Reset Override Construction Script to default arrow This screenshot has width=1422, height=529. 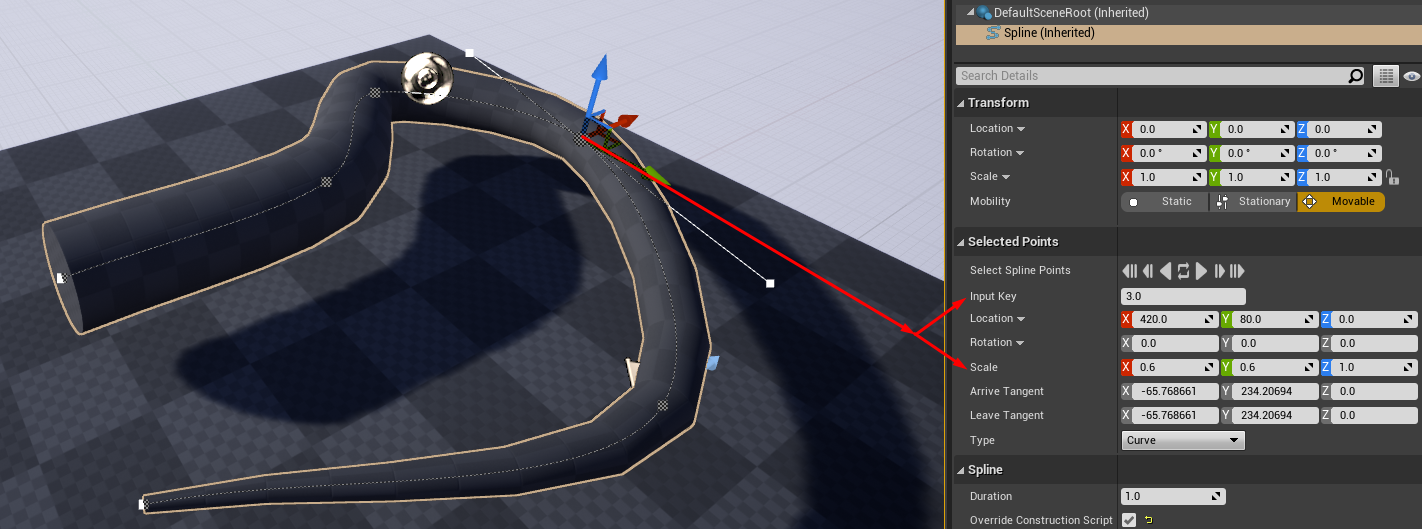click(x=1148, y=520)
